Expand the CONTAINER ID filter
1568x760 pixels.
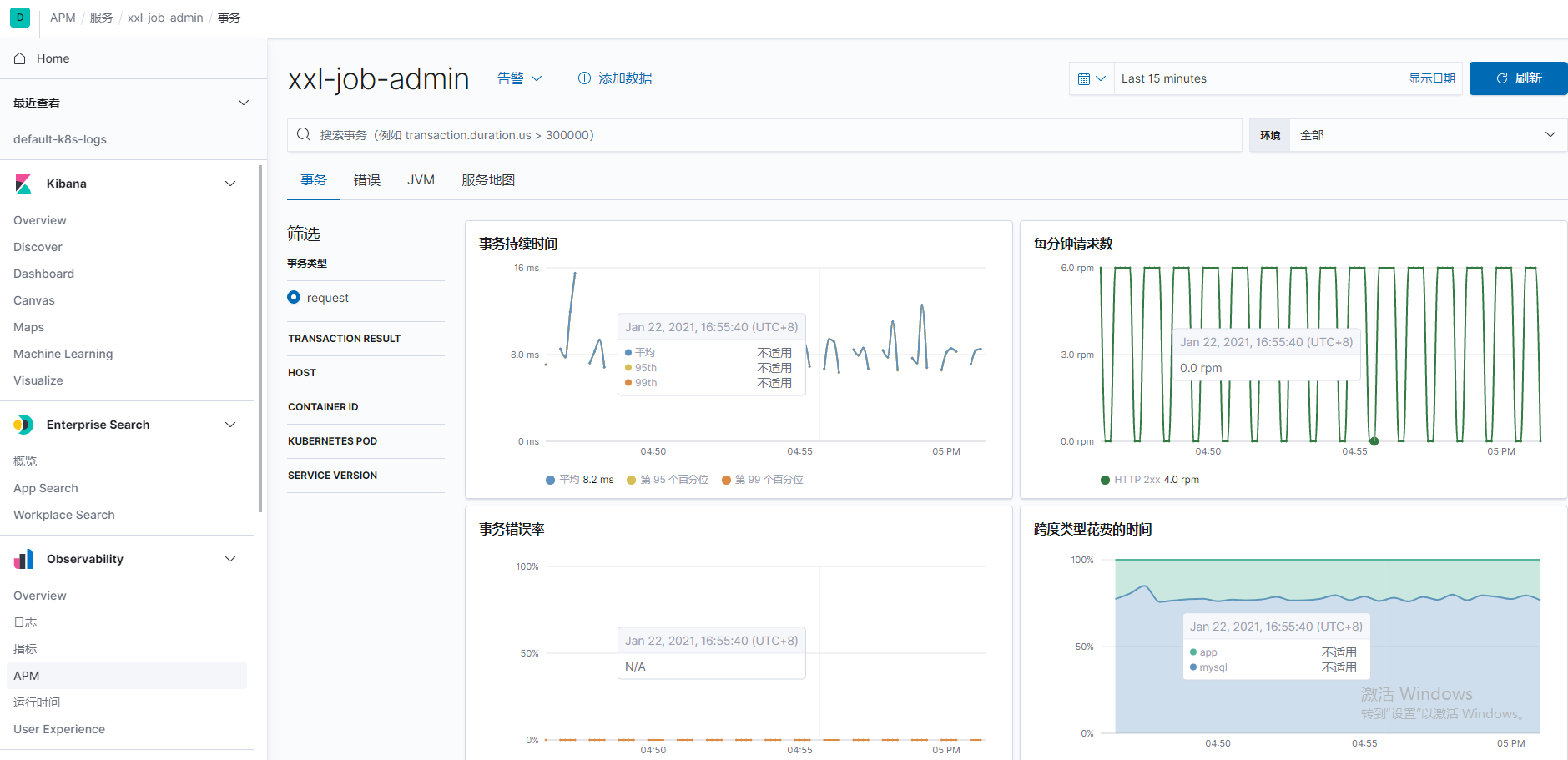(x=366, y=407)
